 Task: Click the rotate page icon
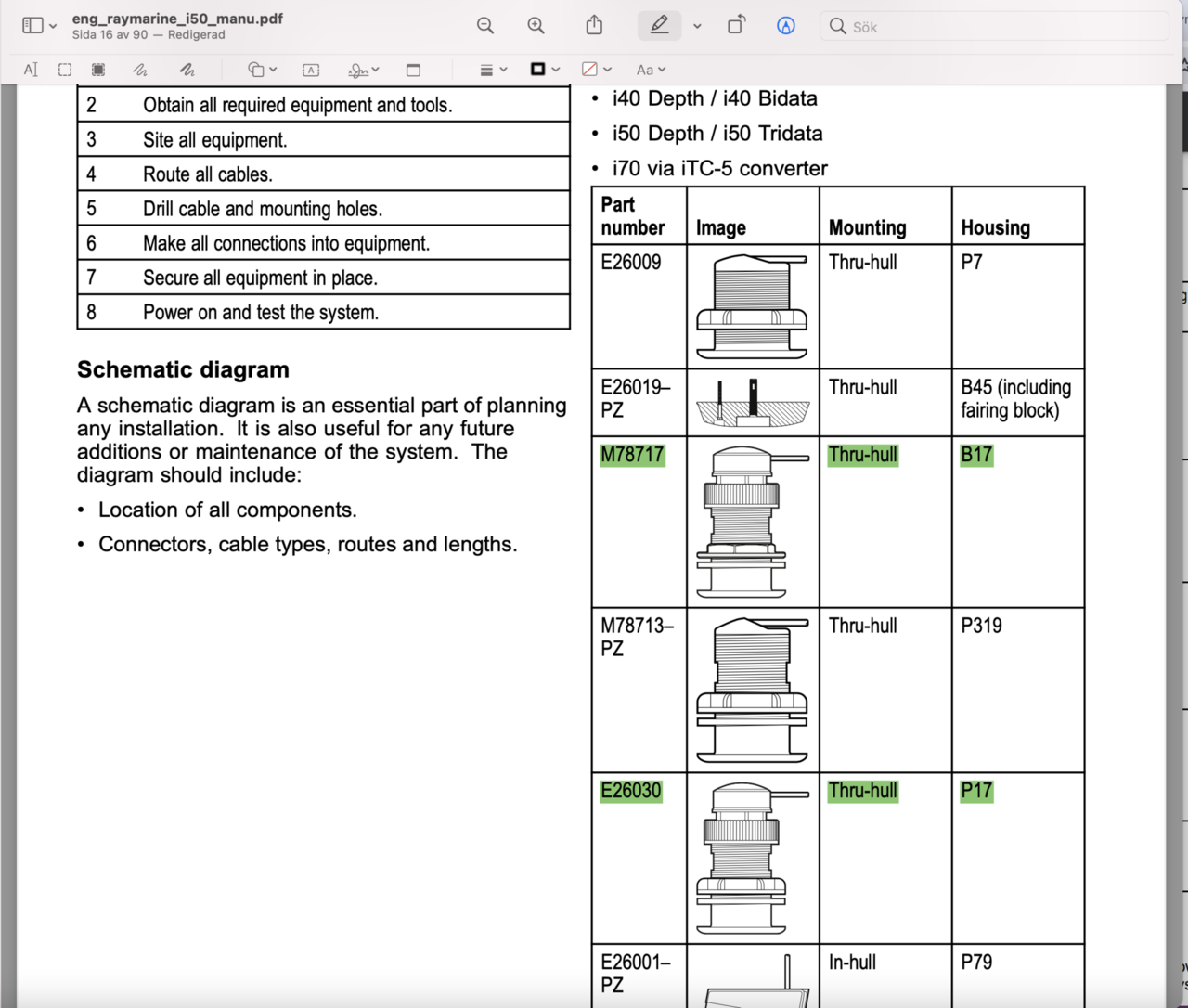pos(735,26)
